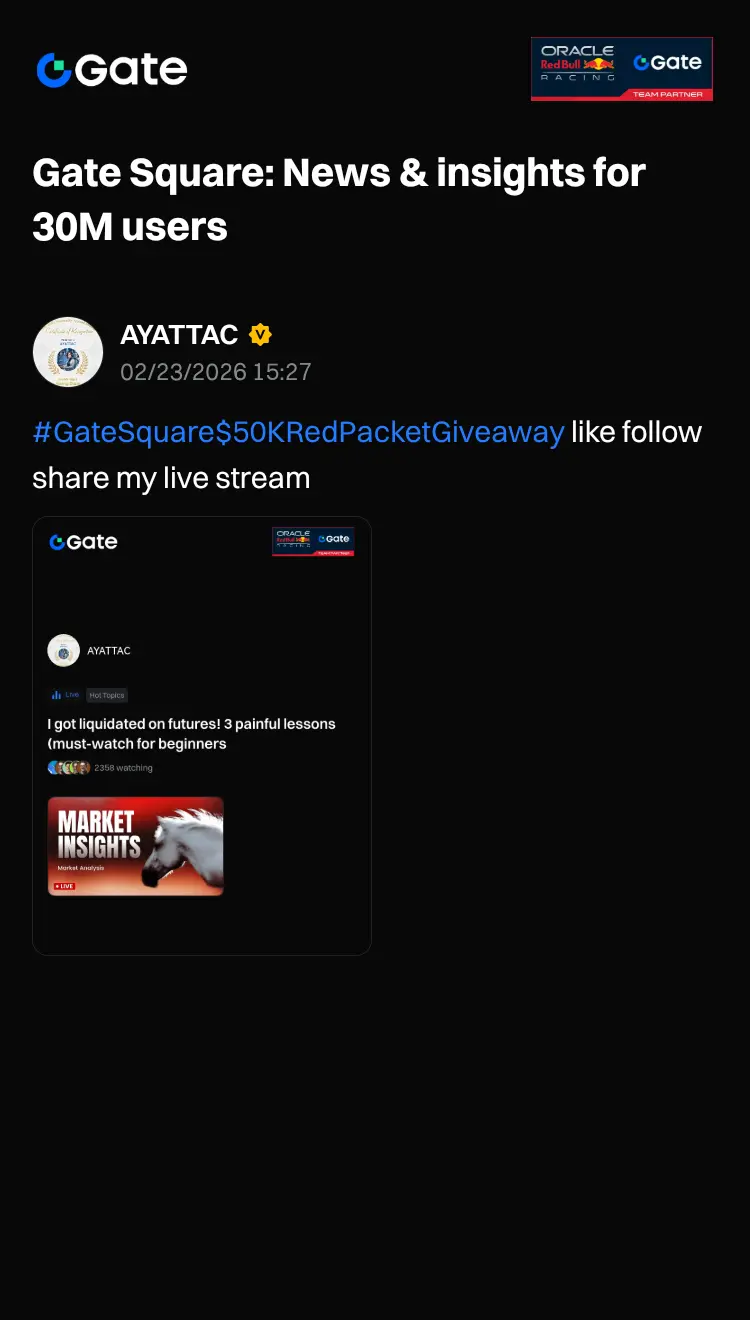
Task: Click the Gate logo at the page top
Action: pos(112,70)
